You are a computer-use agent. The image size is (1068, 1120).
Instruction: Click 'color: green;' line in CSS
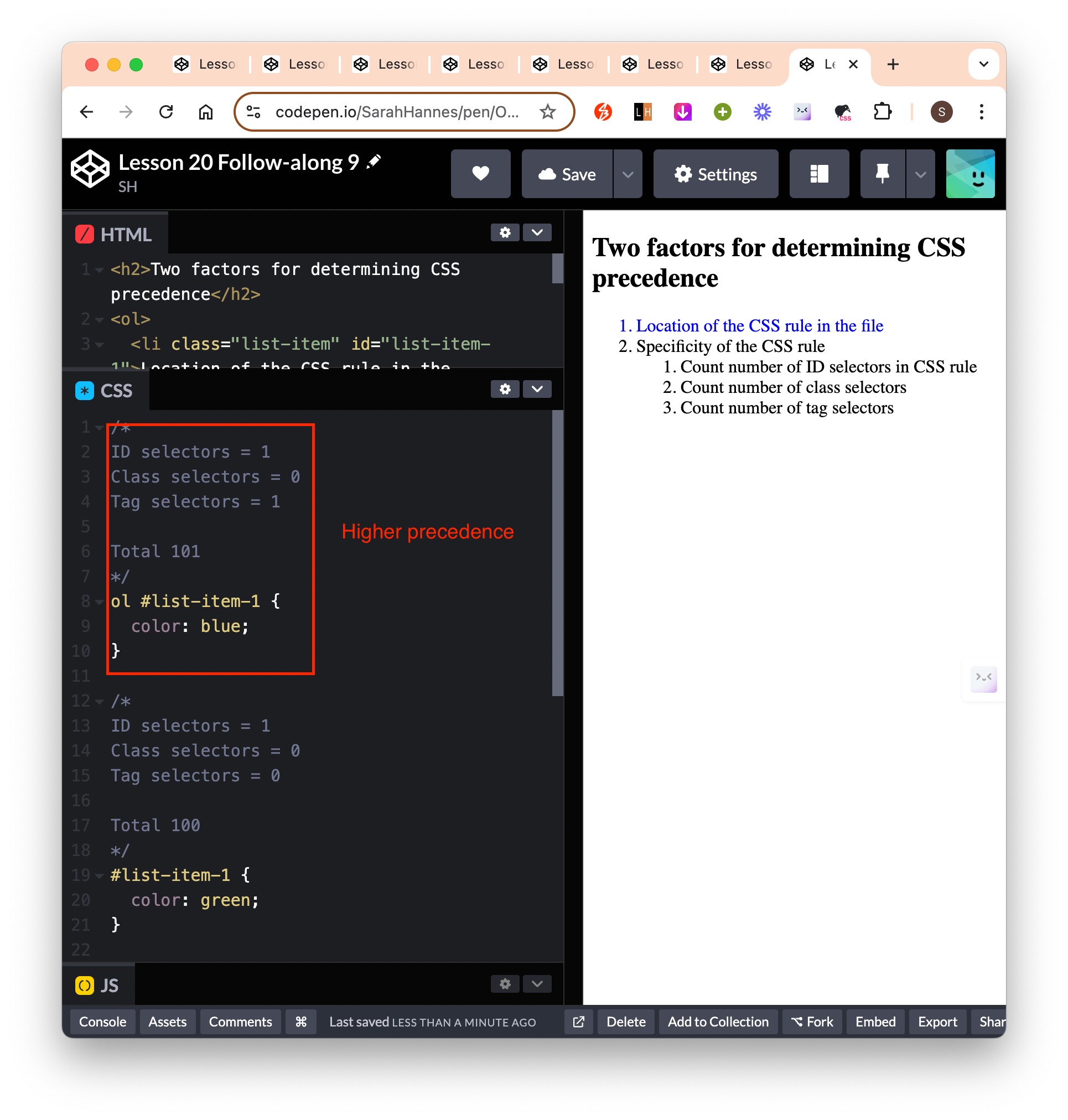pyautogui.click(x=195, y=900)
